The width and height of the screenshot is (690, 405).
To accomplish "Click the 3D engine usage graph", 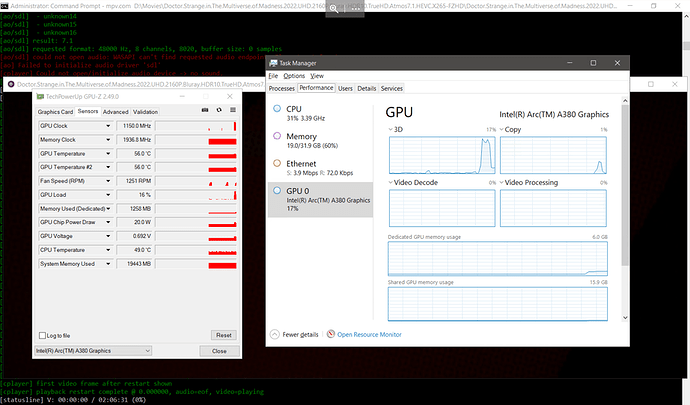I will [442, 155].
